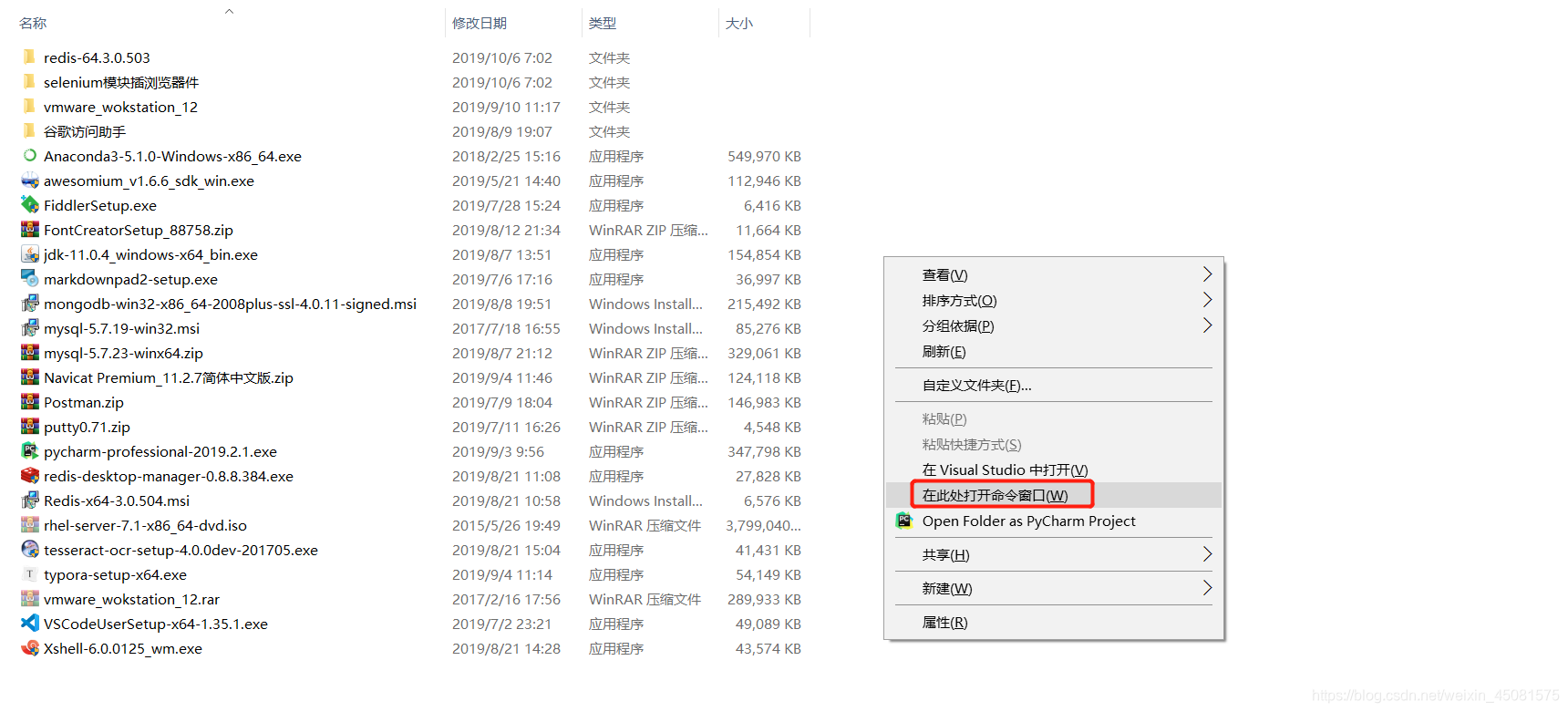
Task: Click the date 2019/7/2 23:21
Action: click(501, 624)
